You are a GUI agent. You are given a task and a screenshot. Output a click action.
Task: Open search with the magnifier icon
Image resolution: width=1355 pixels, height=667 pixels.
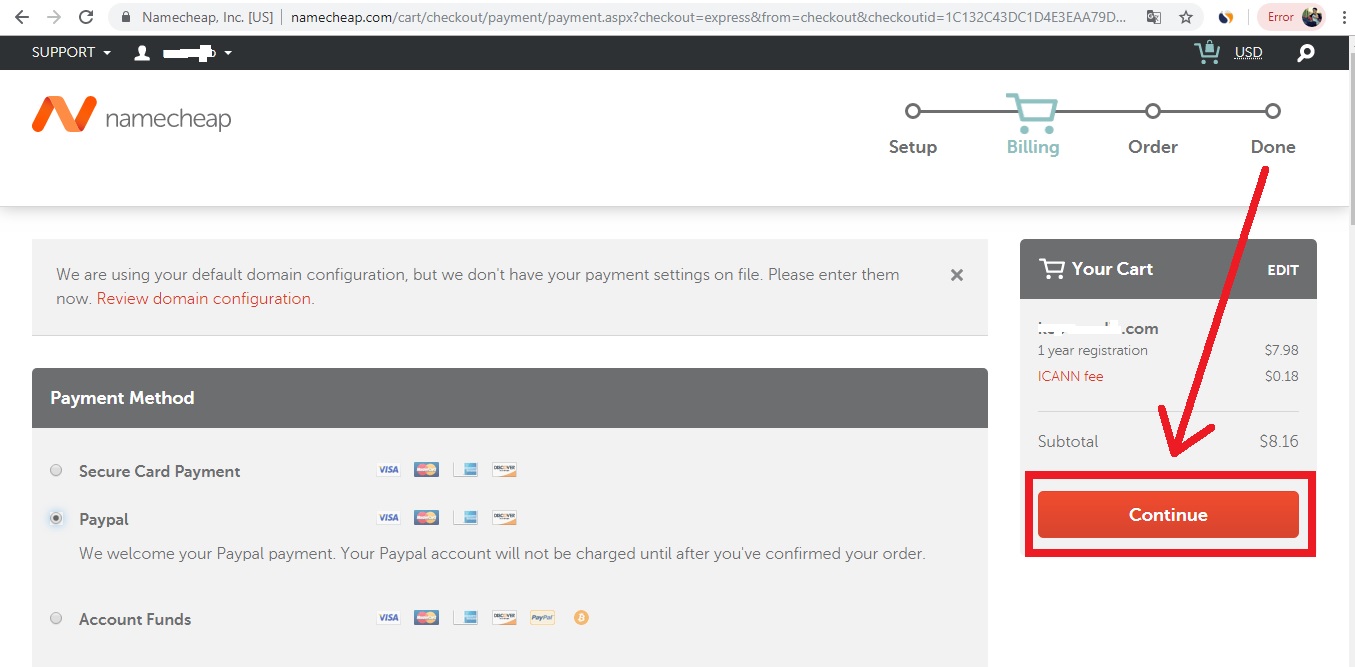[x=1306, y=53]
